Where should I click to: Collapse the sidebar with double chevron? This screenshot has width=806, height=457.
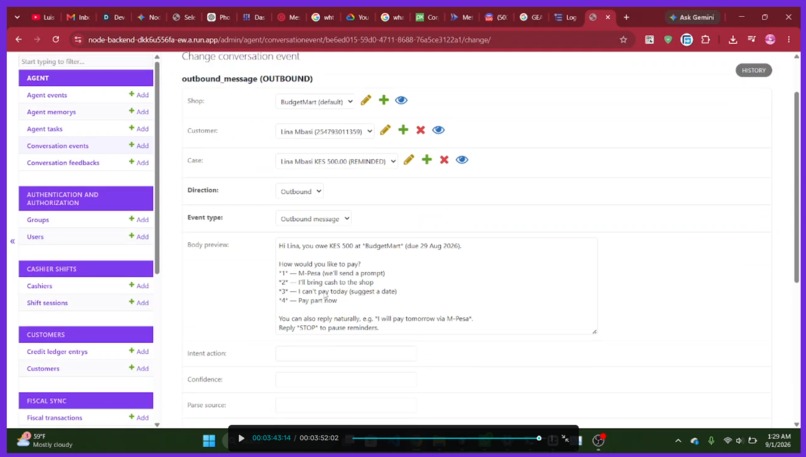click(x=12, y=241)
